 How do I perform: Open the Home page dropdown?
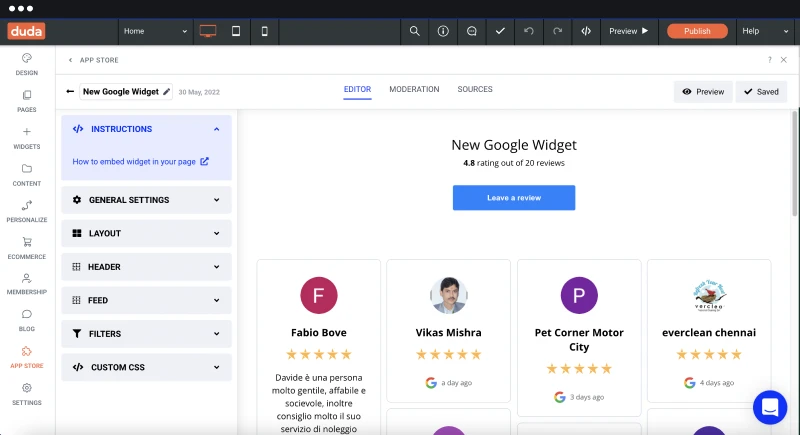pyautogui.click(x=156, y=31)
